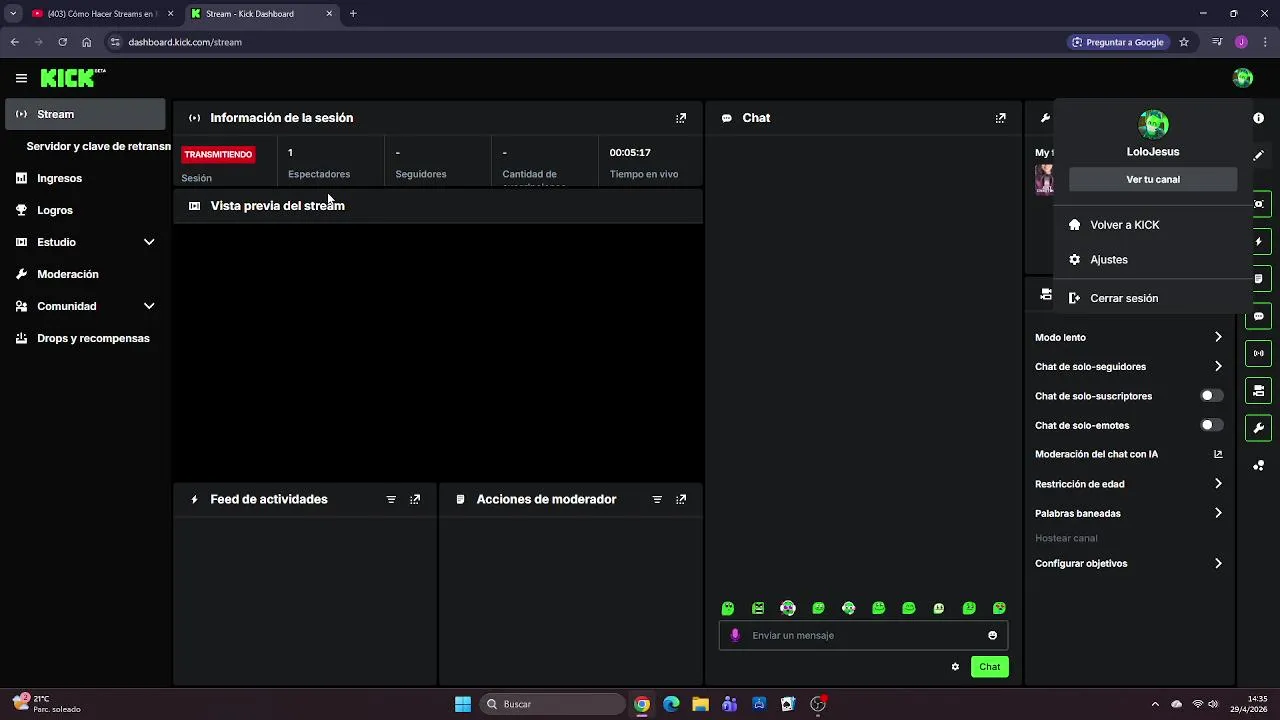Open Moderación del chat con IA external link
Screen dimensions: 1280x720
coord(1218,454)
